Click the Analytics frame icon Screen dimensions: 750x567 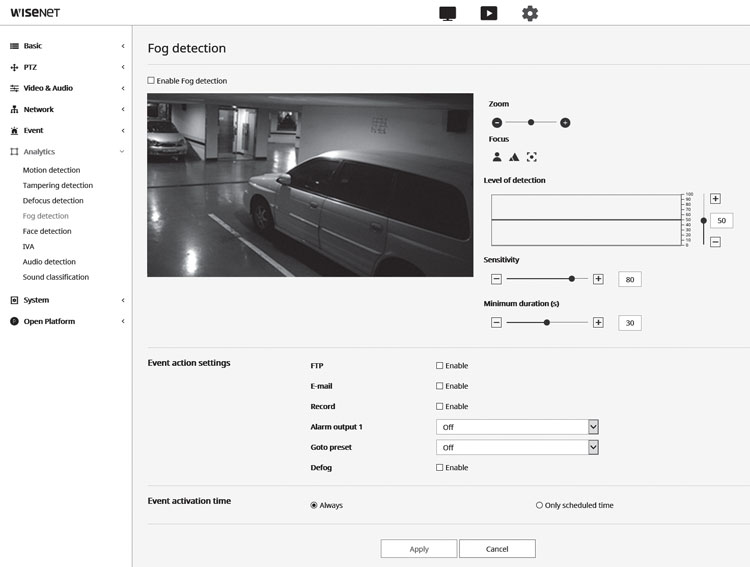pos(14,152)
